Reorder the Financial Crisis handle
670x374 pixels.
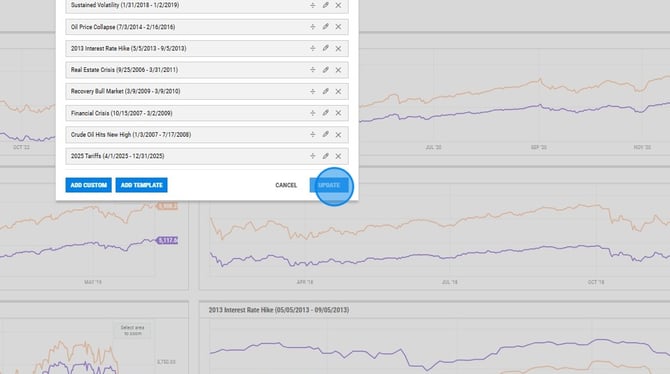click(312, 113)
